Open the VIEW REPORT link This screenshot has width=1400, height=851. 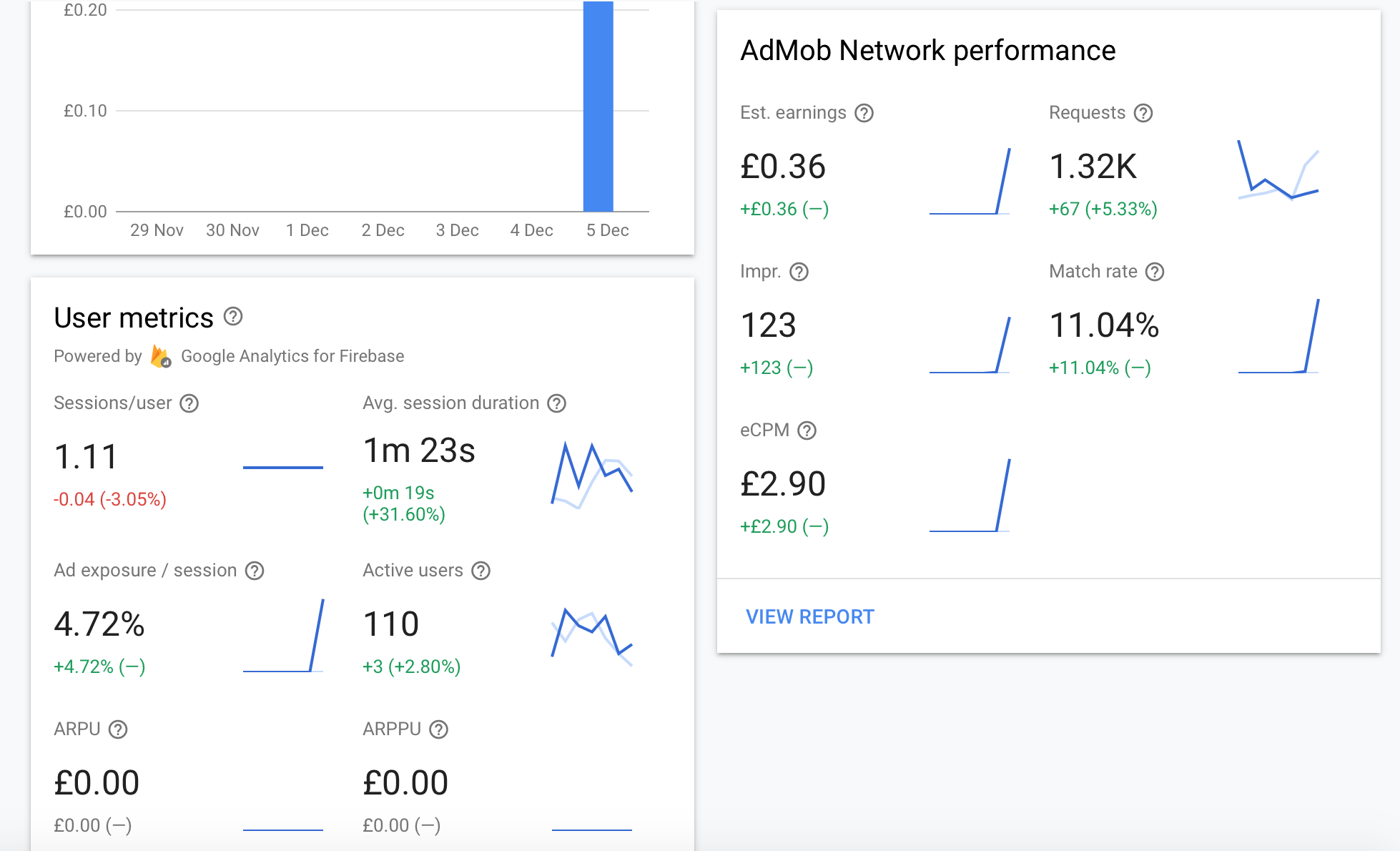click(809, 616)
